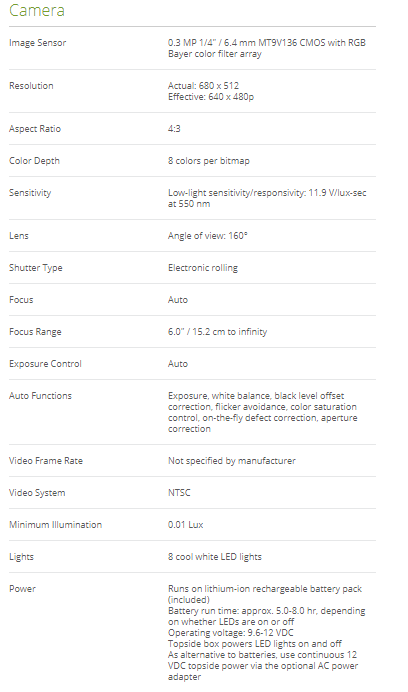Click the 4:3 aspect ratio value
This screenshot has height=692, width=408.
tap(174, 129)
